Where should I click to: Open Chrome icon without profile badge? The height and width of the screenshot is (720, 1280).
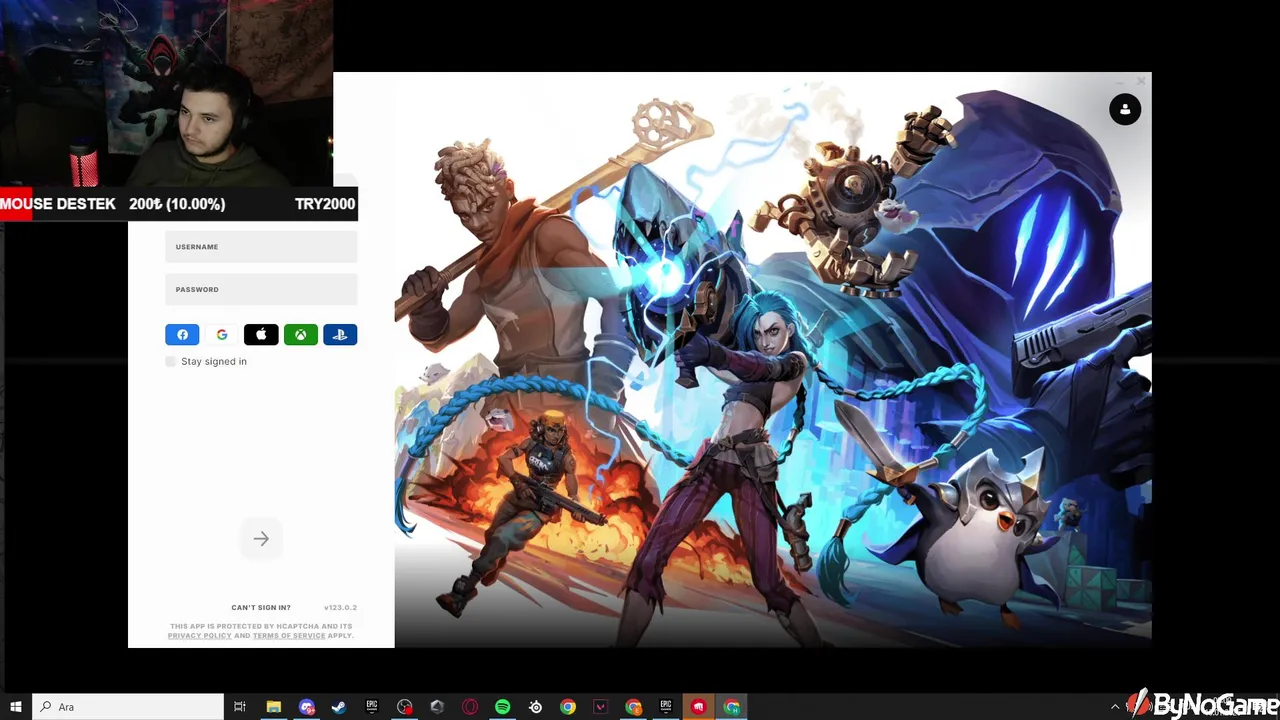[568, 707]
